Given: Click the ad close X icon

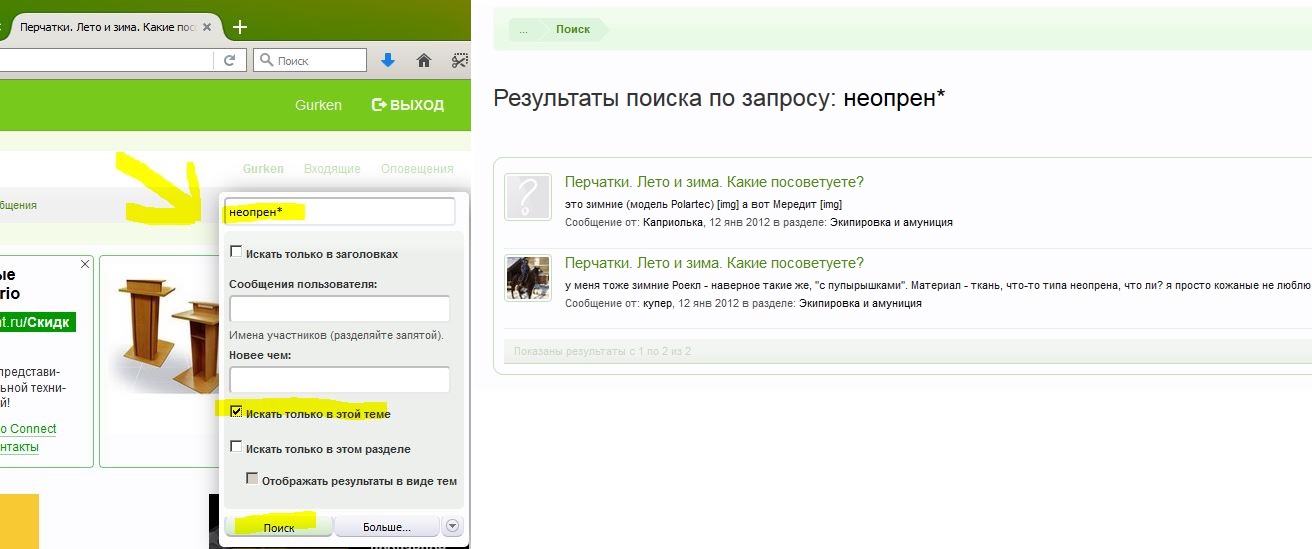Looking at the screenshot, I should coord(85,264).
